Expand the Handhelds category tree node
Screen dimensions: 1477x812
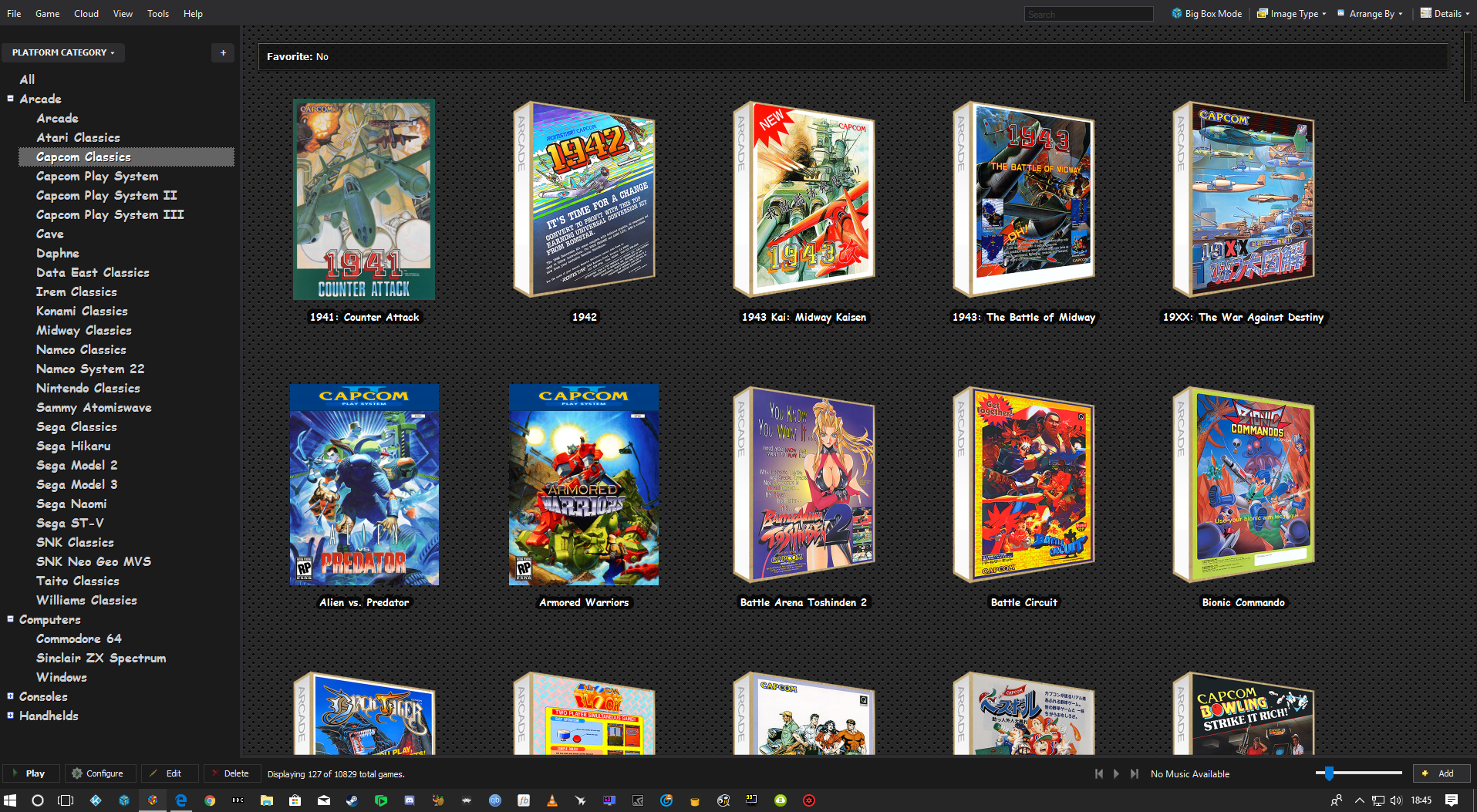pyautogui.click(x=10, y=715)
